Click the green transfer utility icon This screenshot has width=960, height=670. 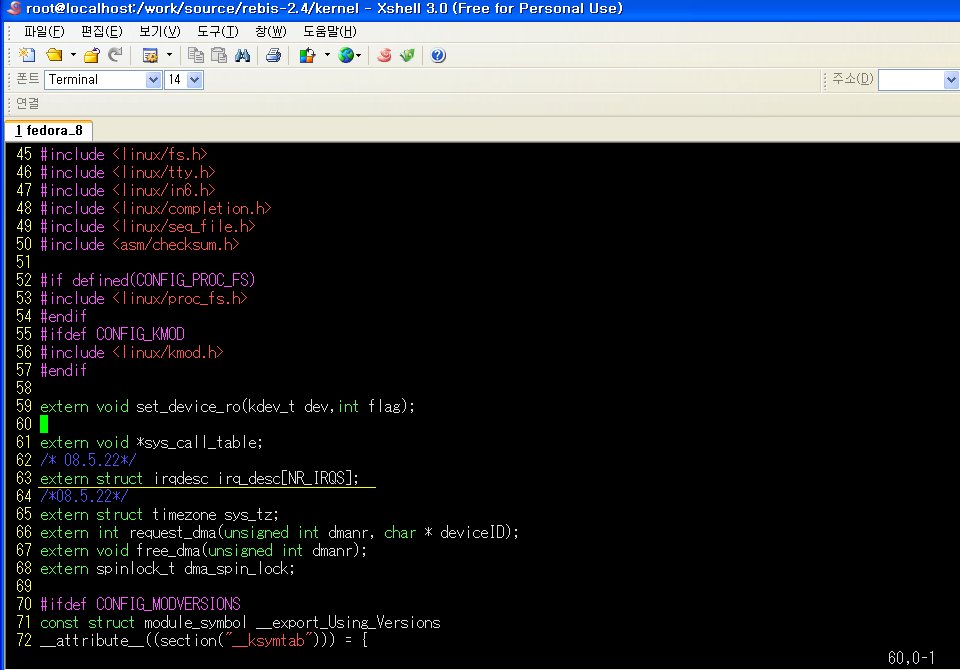pyautogui.click(x=407, y=55)
